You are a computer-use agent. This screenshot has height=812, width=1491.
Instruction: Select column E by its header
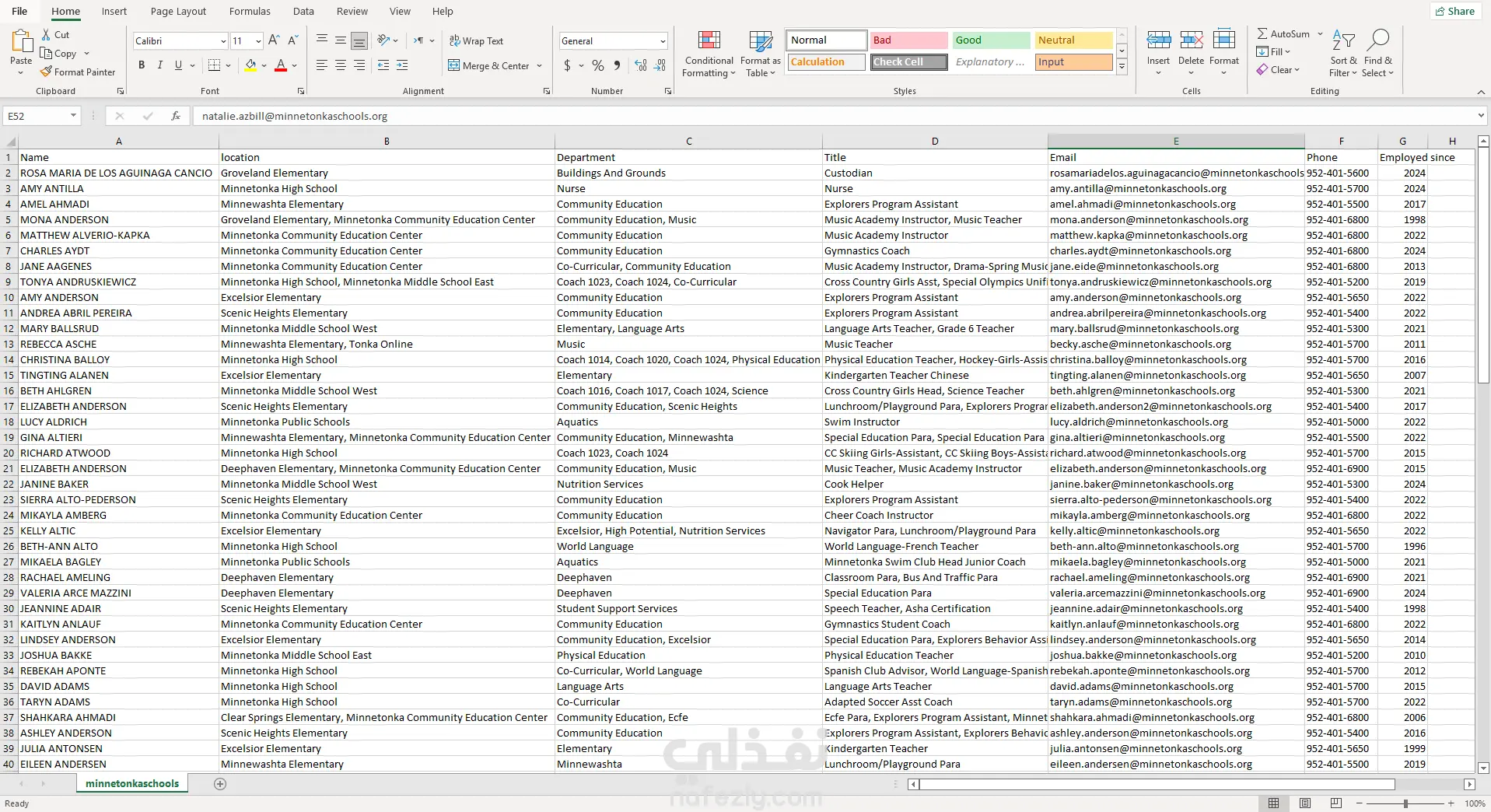tap(1176, 142)
